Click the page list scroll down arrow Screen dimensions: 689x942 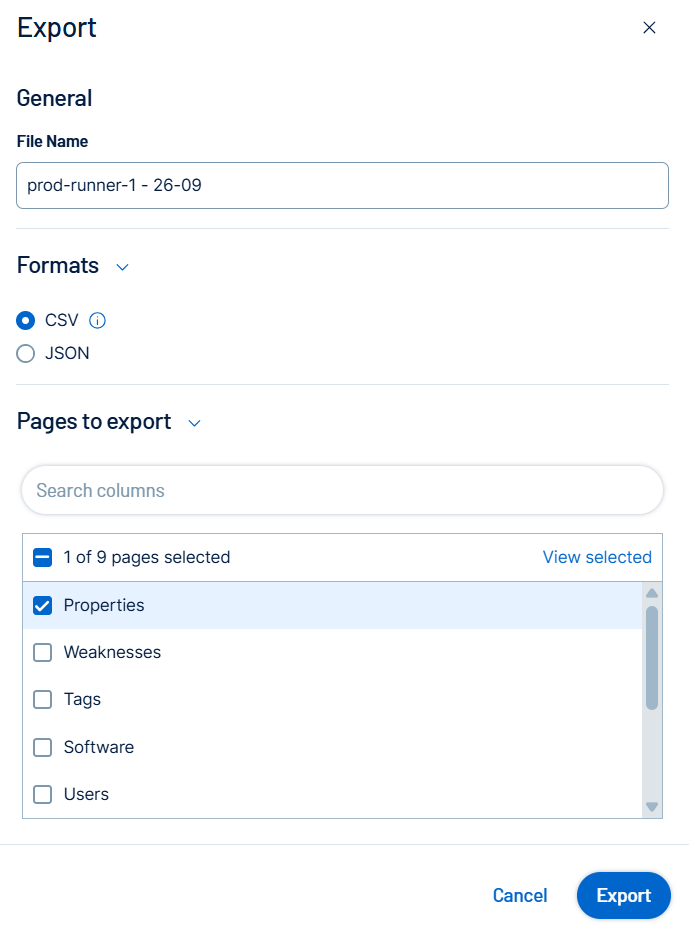652,806
